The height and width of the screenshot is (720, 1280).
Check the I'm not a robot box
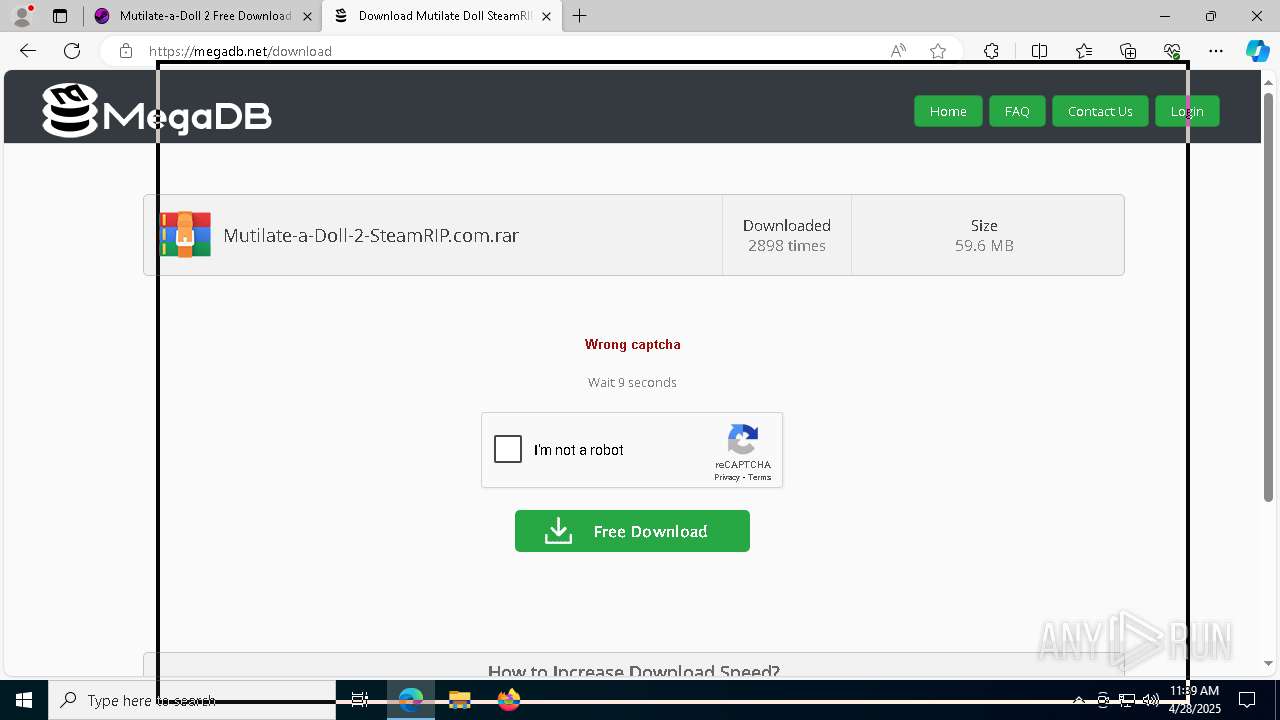(508, 450)
